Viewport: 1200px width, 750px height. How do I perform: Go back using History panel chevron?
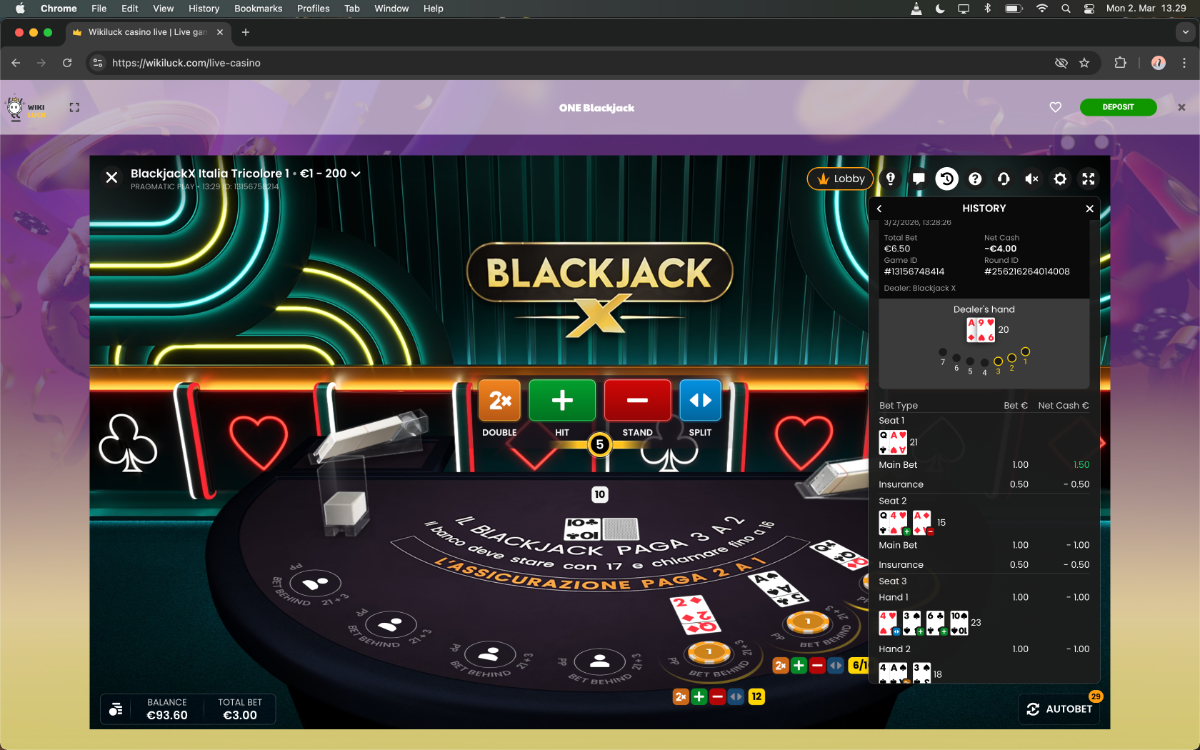click(880, 209)
